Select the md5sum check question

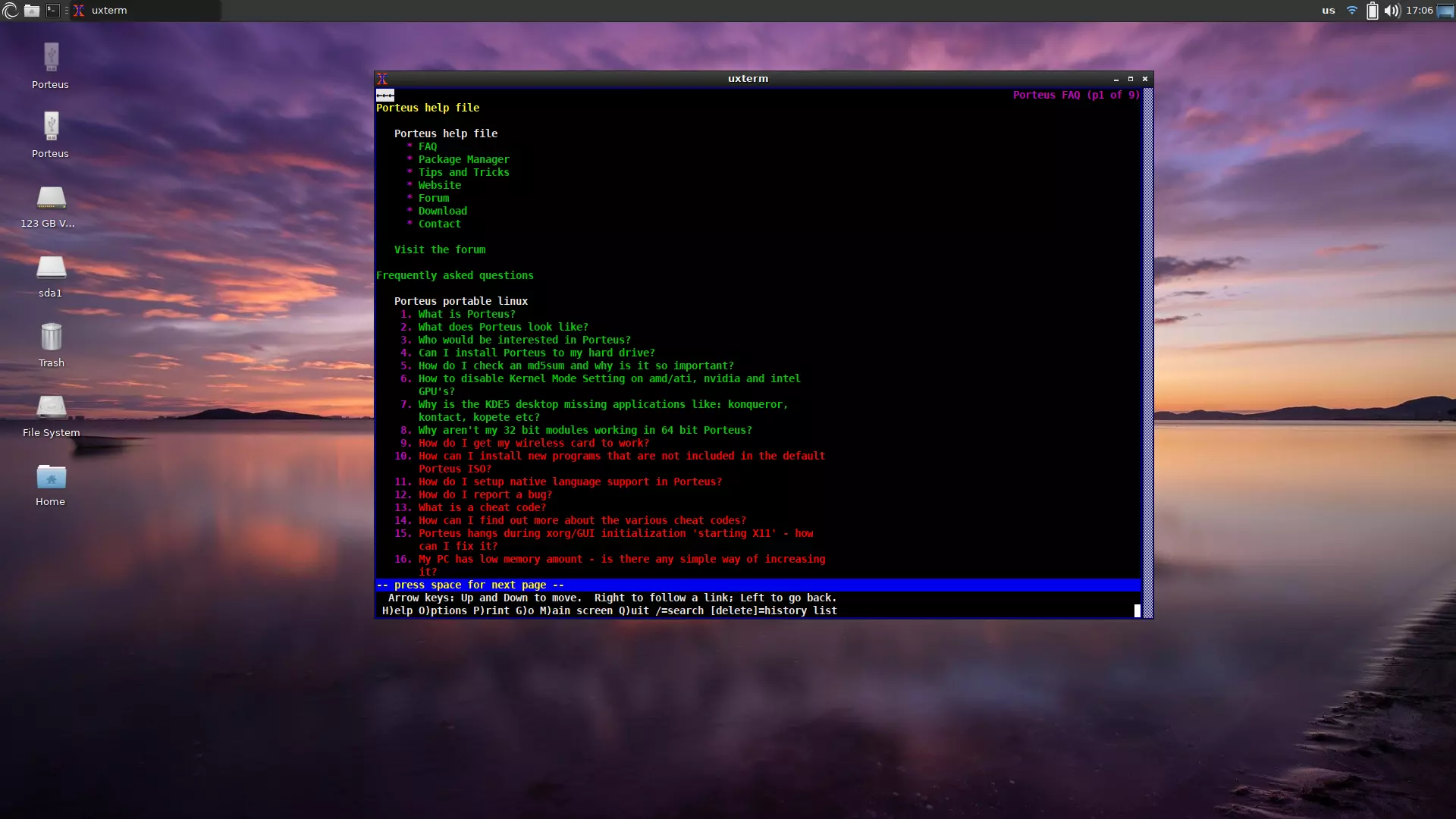point(576,366)
